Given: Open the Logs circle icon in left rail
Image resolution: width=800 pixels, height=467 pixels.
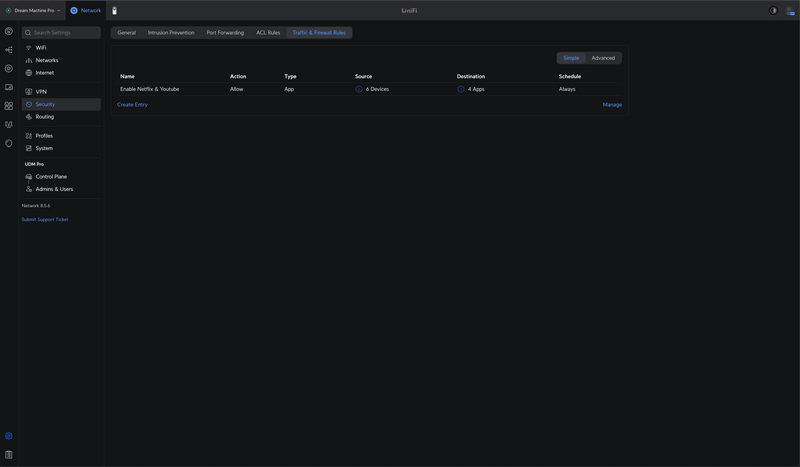Looking at the screenshot, I should tap(9, 143).
